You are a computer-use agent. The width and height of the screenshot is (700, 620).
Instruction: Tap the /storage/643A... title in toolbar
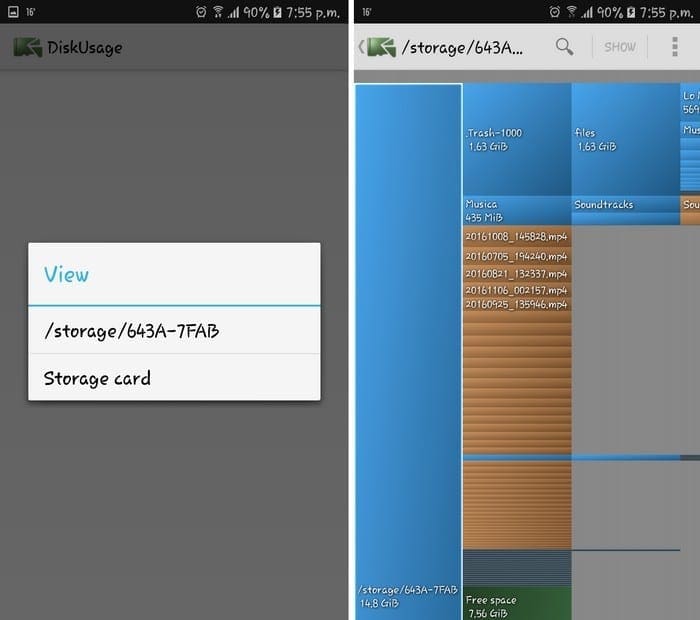[x=462, y=47]
